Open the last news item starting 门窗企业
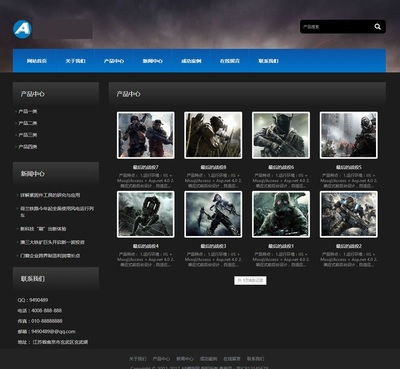This screenshot has height=369, width=400. 50,256
